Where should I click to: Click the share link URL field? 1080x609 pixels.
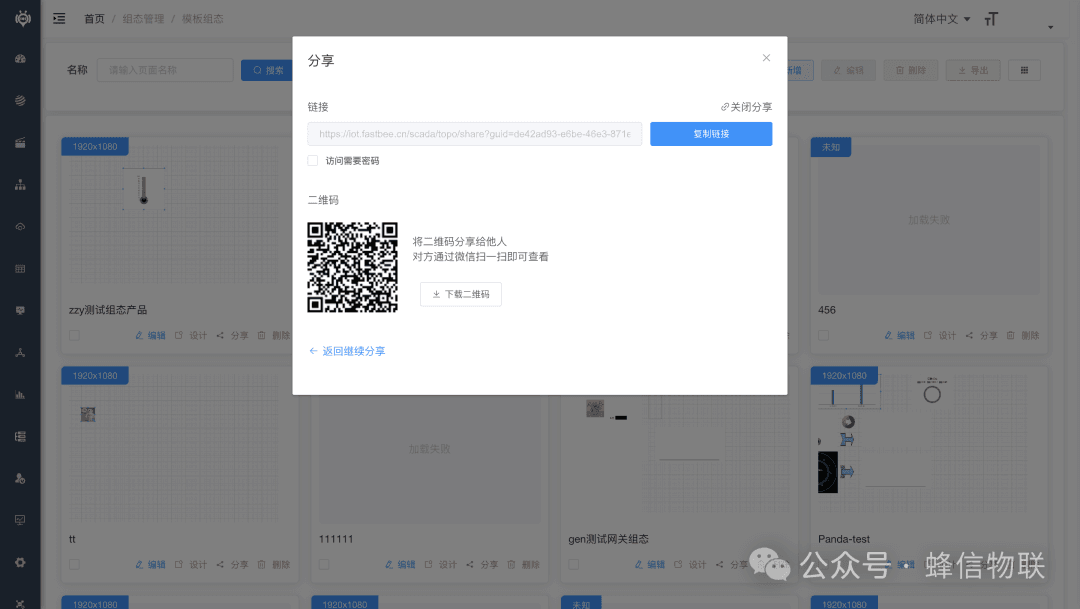pos(475,134)
